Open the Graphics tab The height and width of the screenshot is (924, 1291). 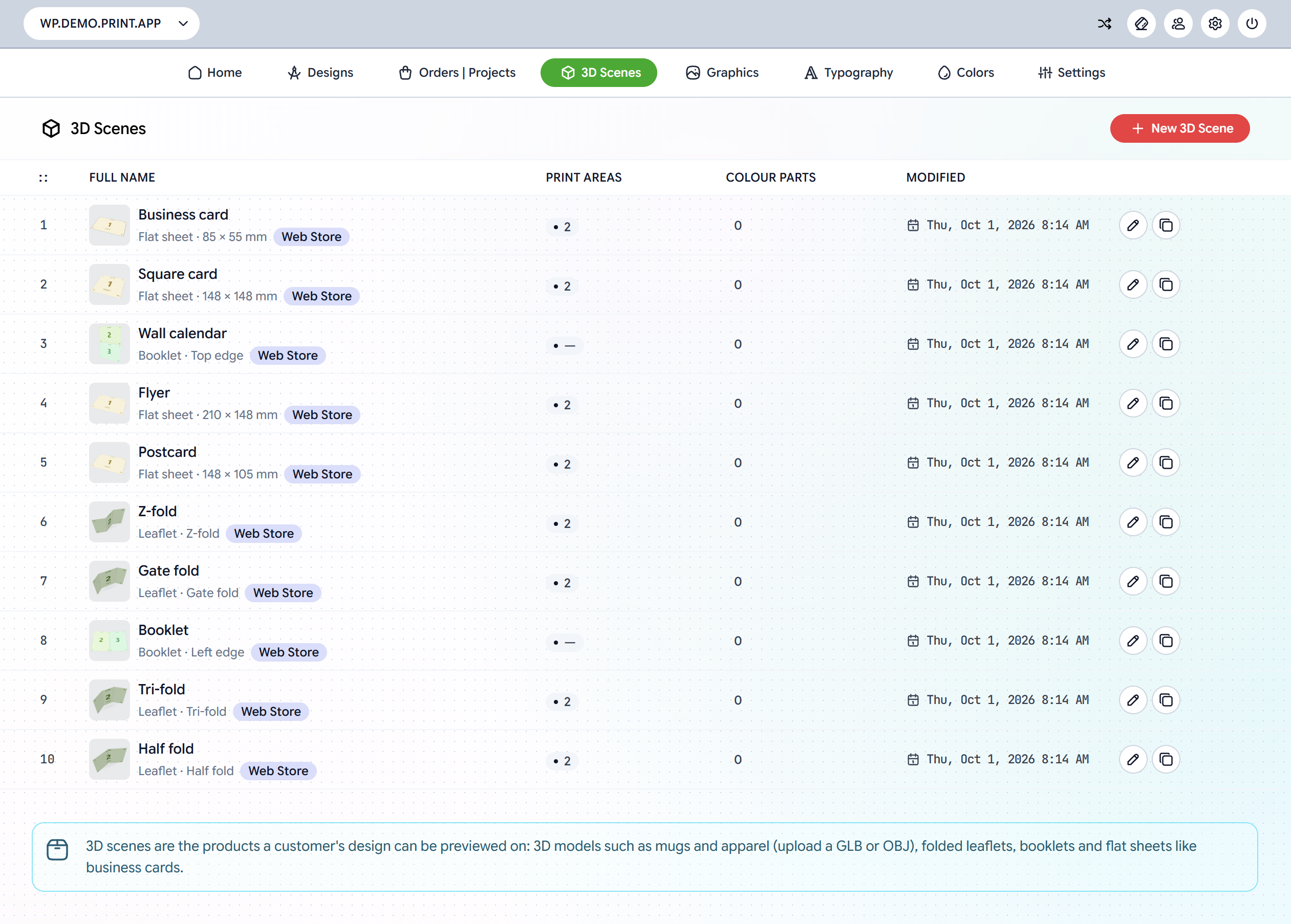(x=722, y=73)
